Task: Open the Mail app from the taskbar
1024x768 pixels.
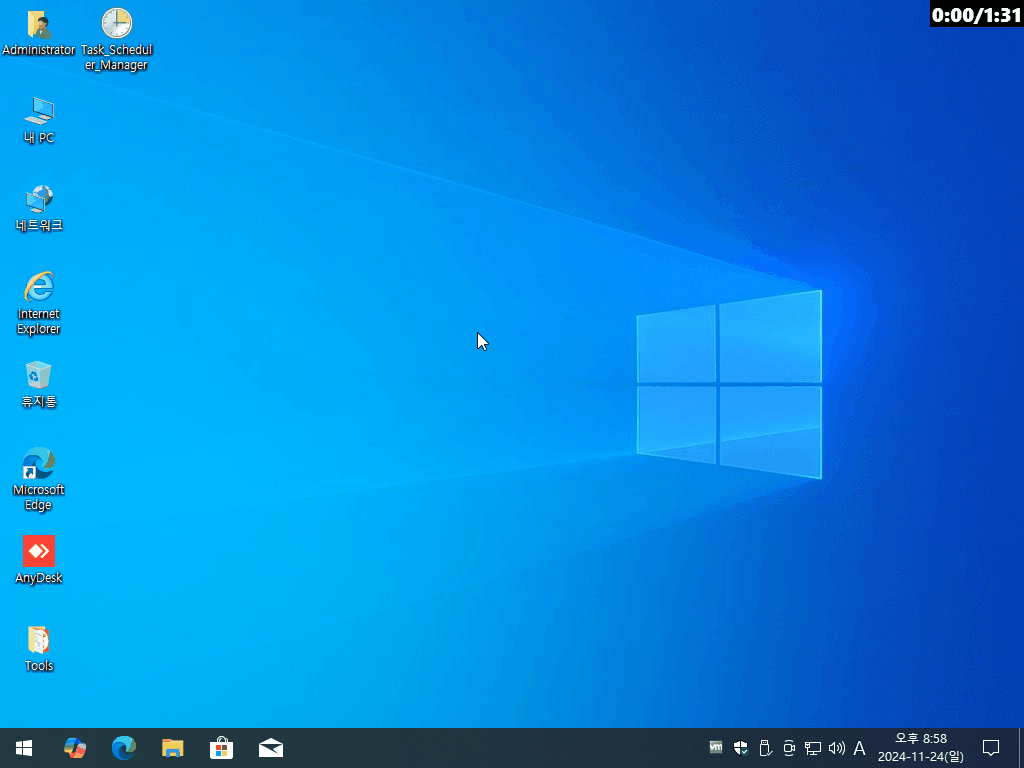Action: click(x=270, y=748)
